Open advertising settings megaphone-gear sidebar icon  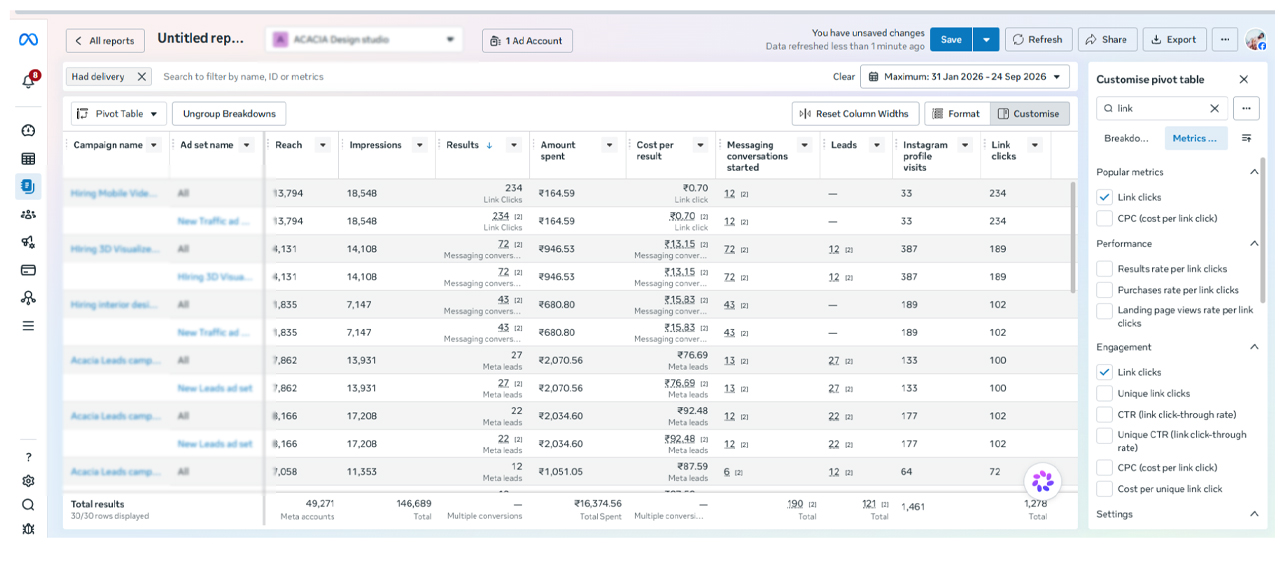[x=28, y=242]
